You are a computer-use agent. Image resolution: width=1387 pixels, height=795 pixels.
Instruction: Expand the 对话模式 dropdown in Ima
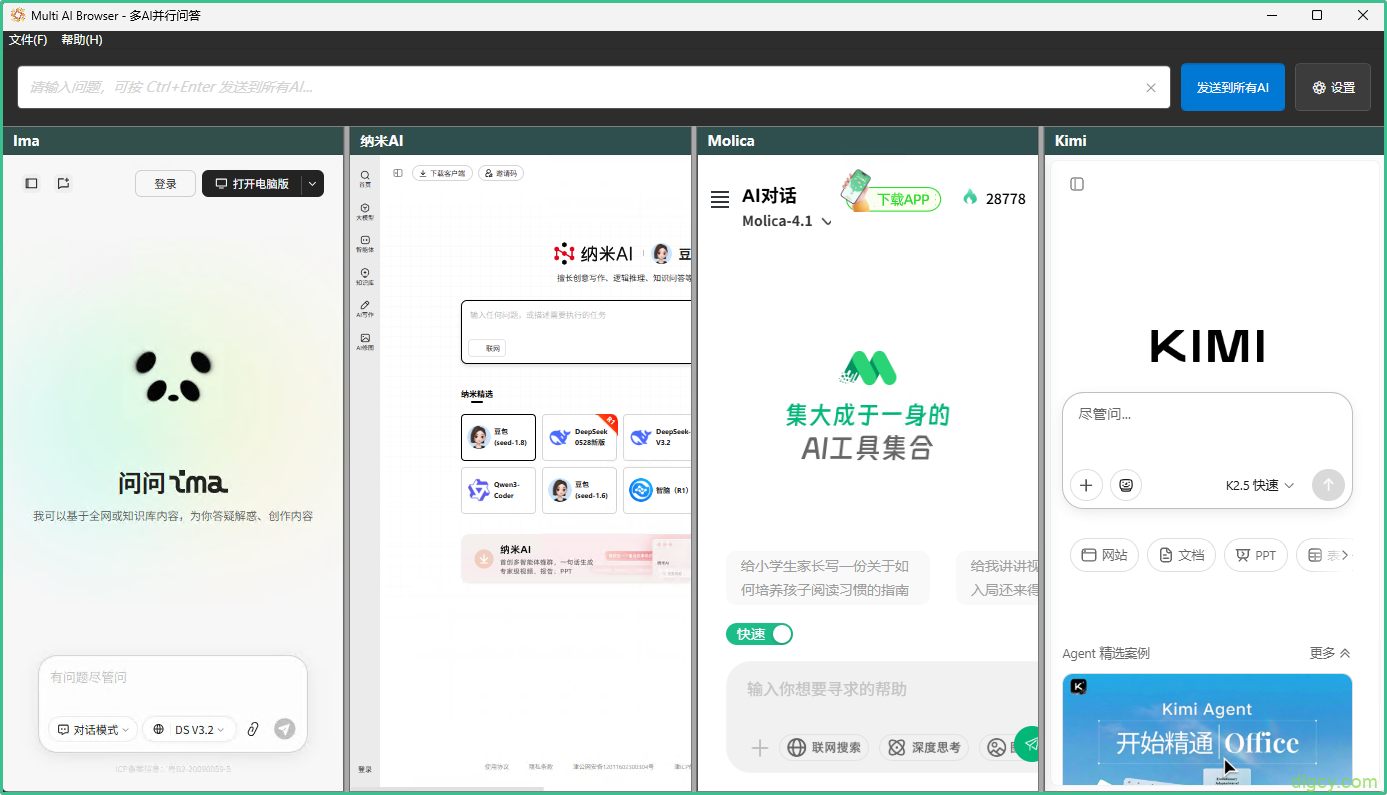[x=95, y=730]
